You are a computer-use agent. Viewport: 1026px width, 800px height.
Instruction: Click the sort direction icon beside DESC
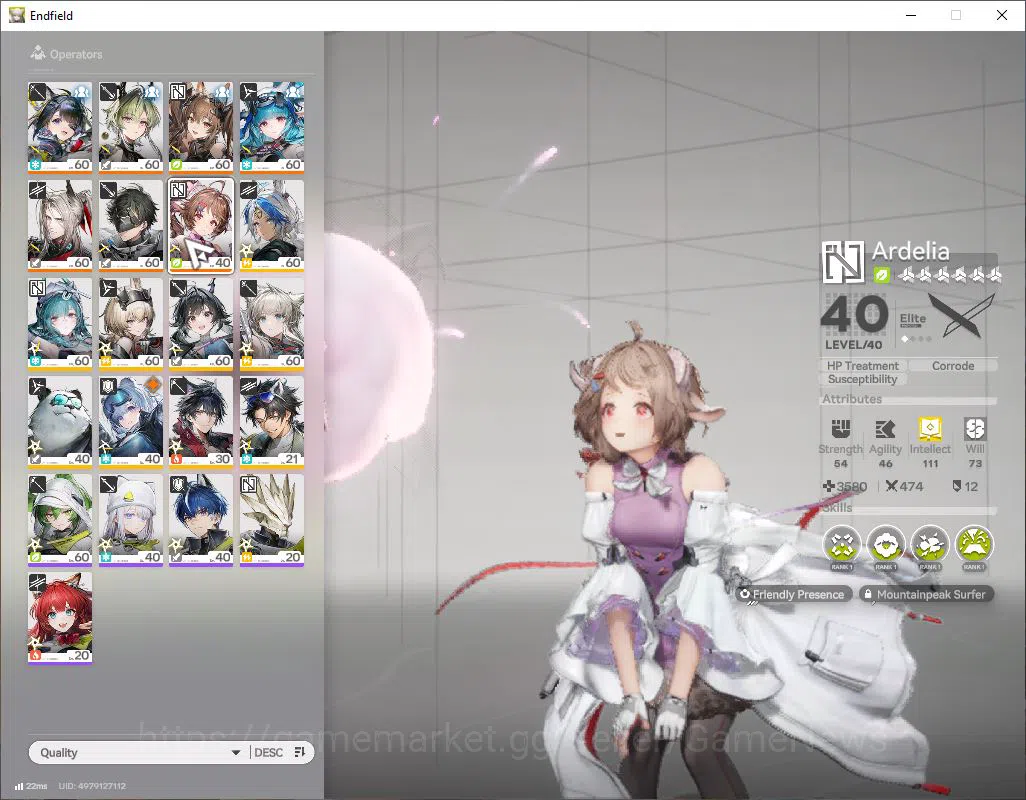click(x=300, y=752)
